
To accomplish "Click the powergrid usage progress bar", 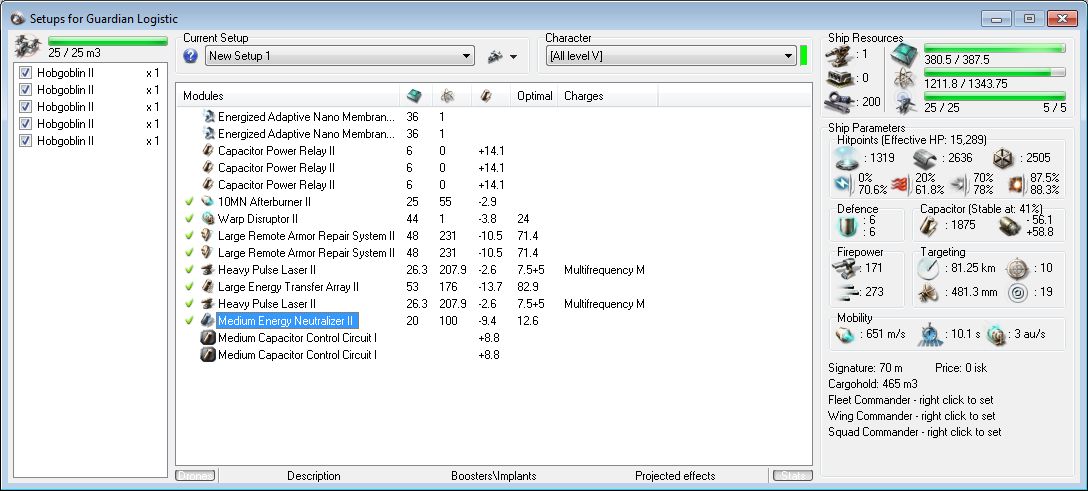I will [995, 72].
